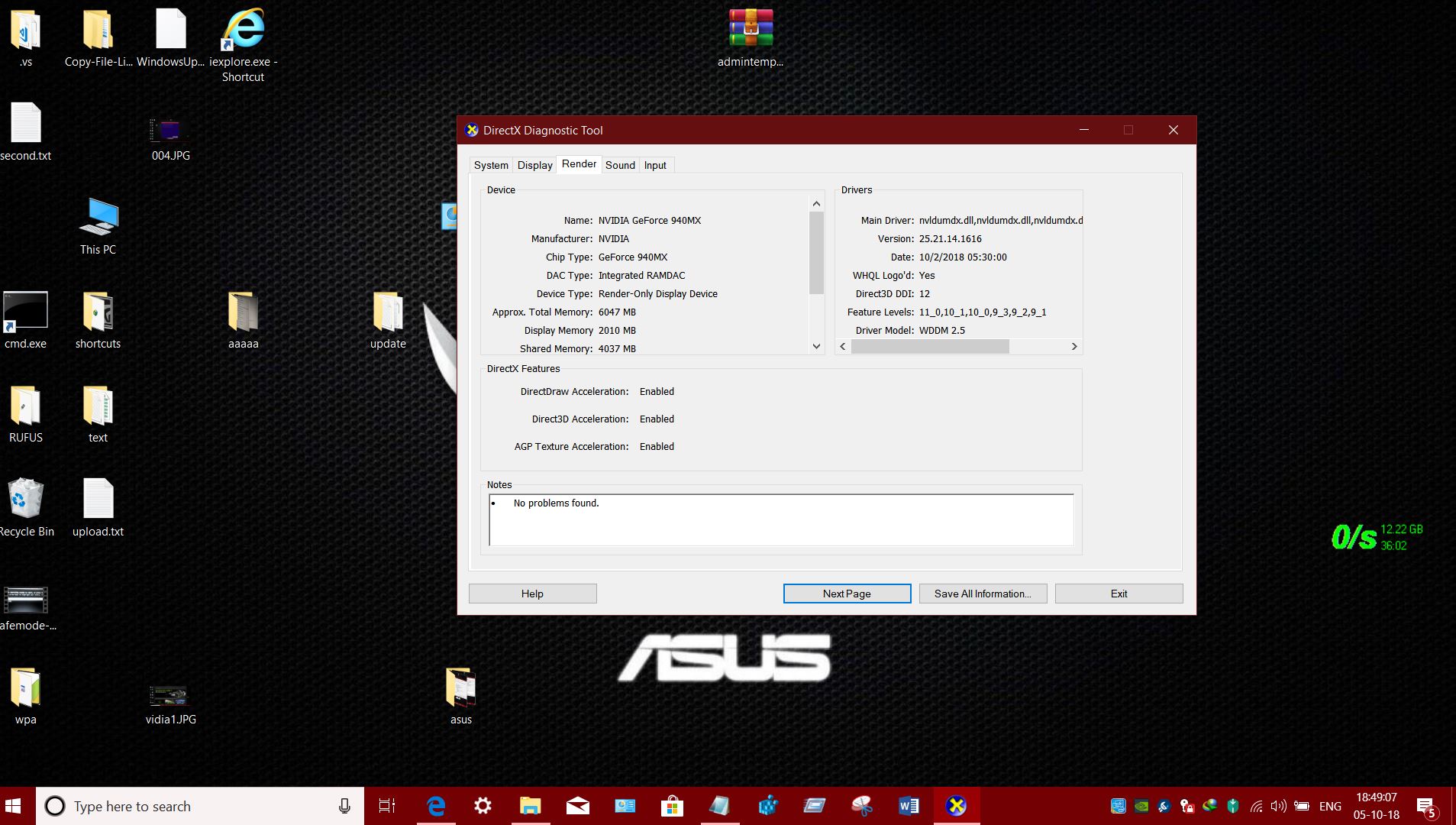1456x825 pixels.
Task: Select the Render tab
Action: (579, 163)
